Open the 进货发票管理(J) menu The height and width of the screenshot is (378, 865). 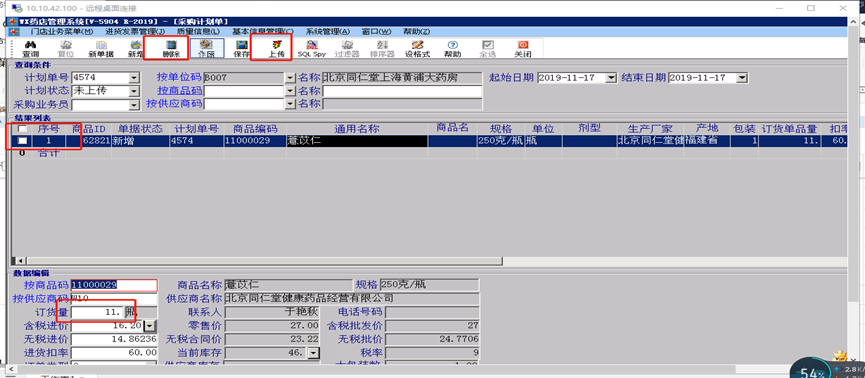click(135, 31)
